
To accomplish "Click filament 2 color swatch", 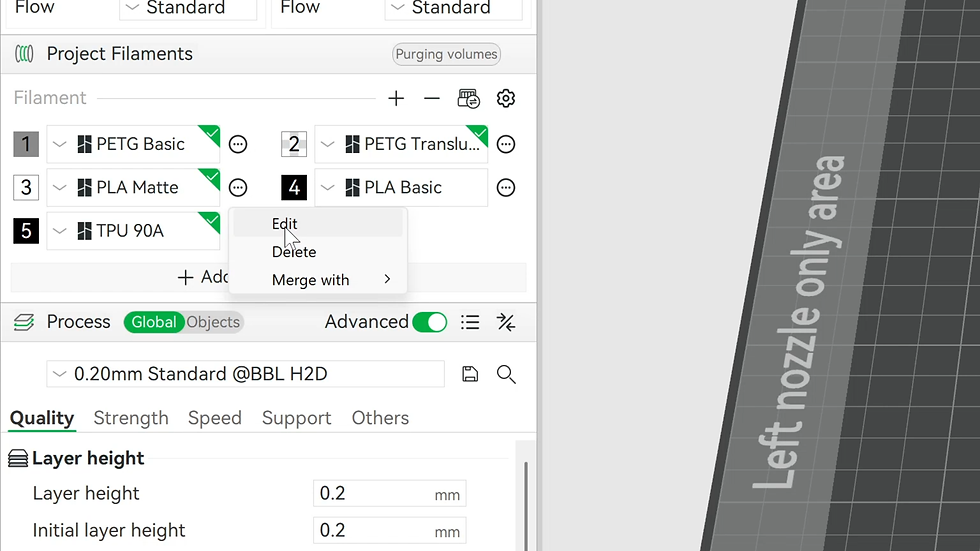I will click(294, 144).
